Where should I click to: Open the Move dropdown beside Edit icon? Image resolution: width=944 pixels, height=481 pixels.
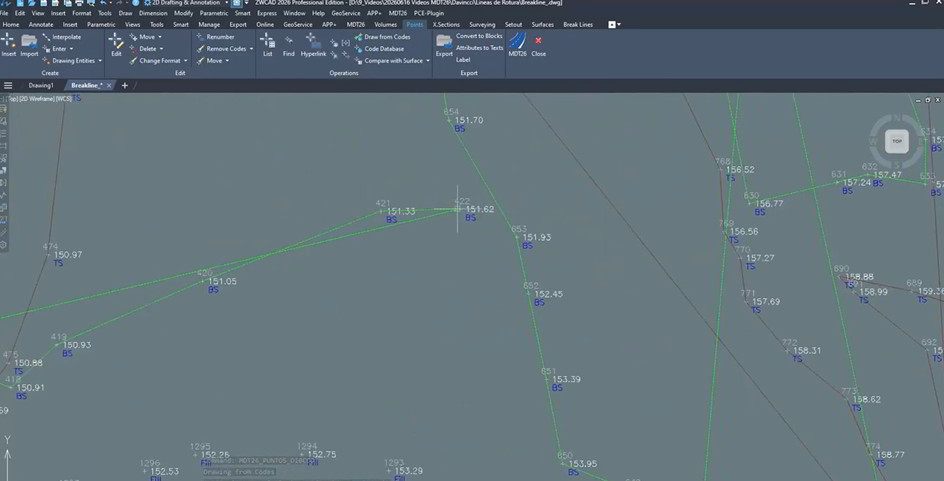[160, 37]
